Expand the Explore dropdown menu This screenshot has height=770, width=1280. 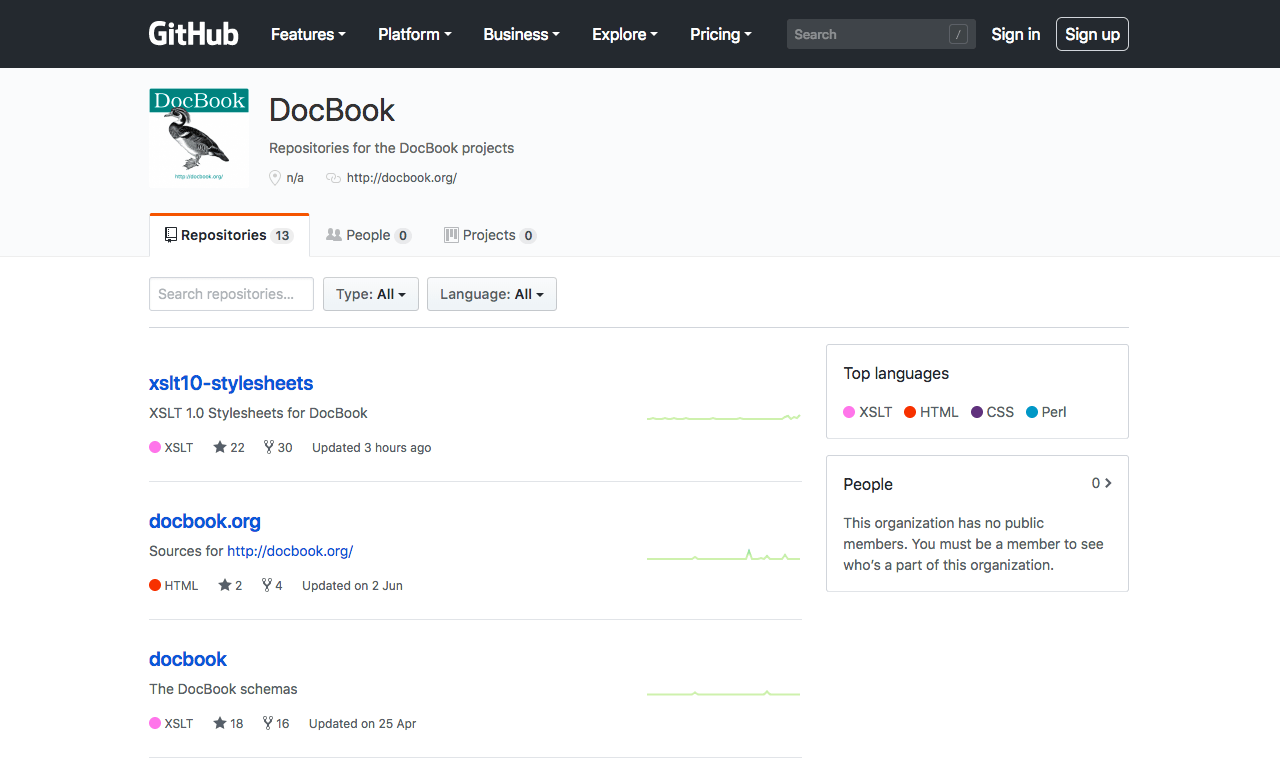(625, 34)
